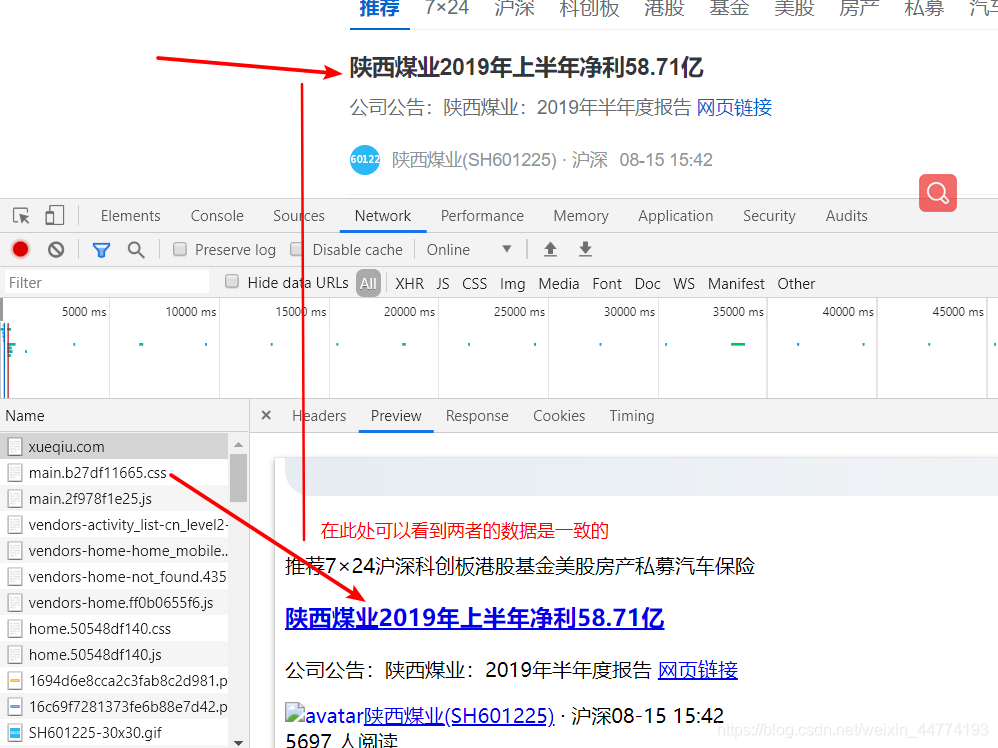Screen dimensions: 998x748
Task: Filter requests by WS type
Action: [684, 283]
